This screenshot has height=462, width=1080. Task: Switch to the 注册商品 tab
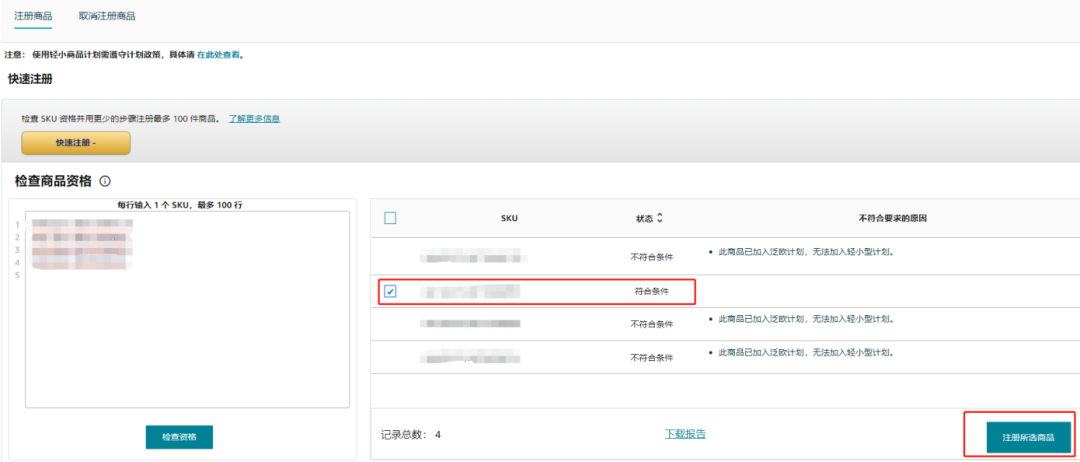[33, 16]
